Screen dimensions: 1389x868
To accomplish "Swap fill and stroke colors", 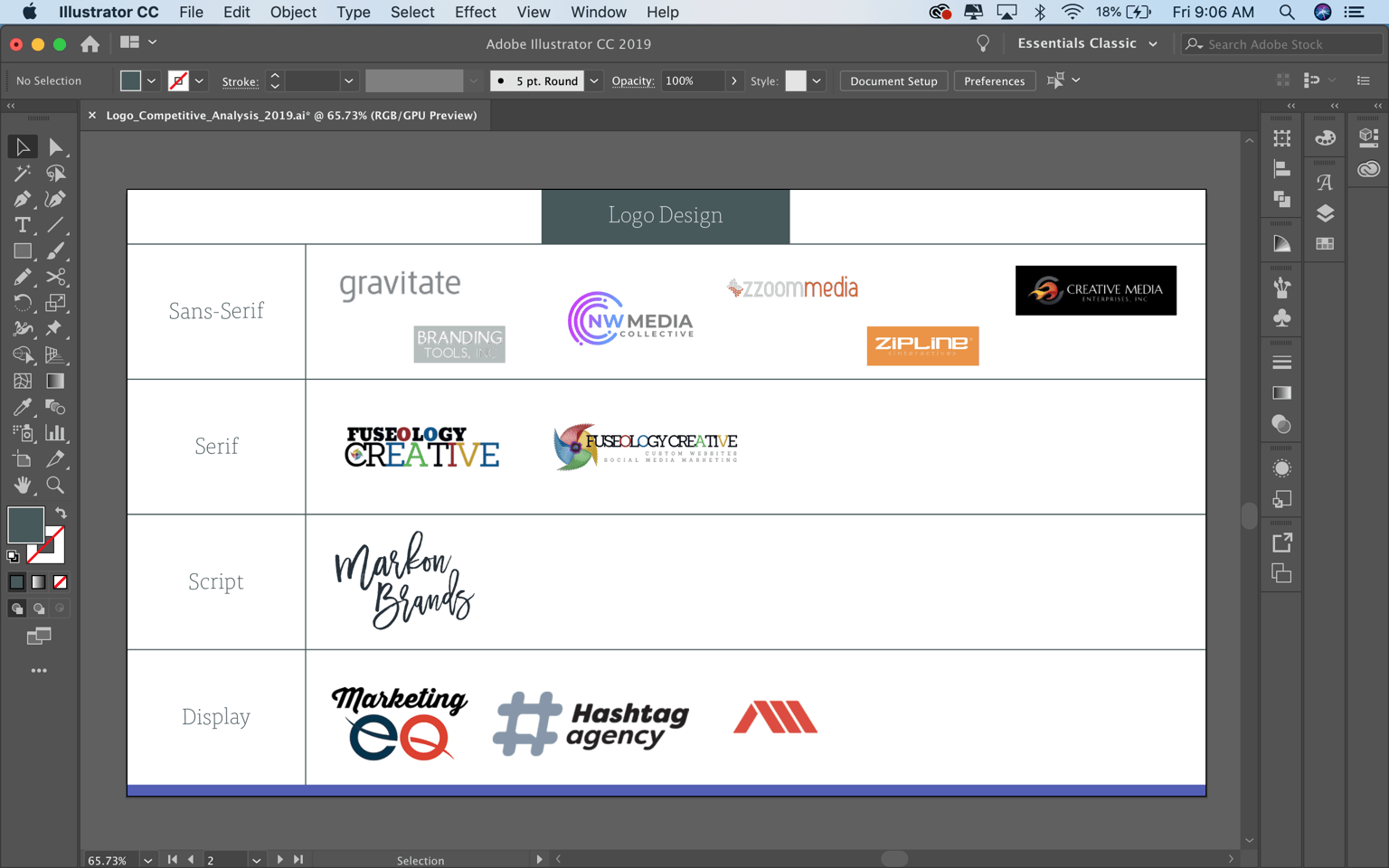I will pos(61,513).
